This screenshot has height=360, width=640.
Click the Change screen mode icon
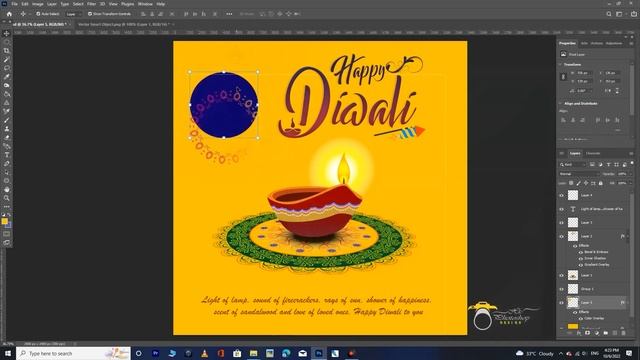coord(7,242)
